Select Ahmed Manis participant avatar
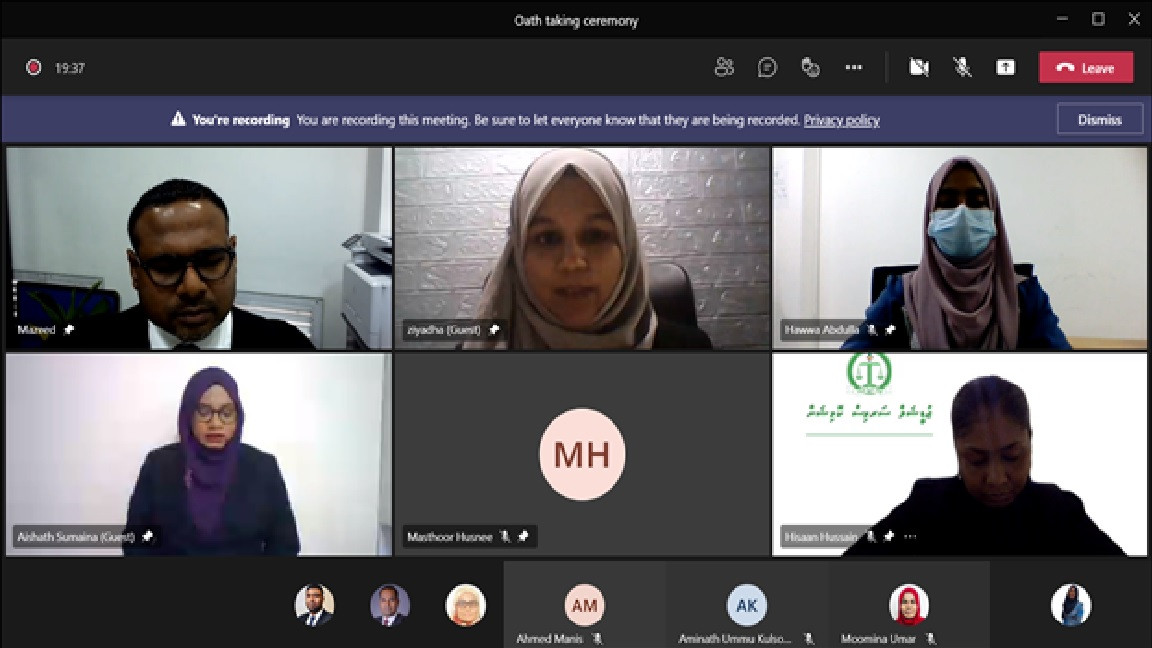 coord(584,605)
